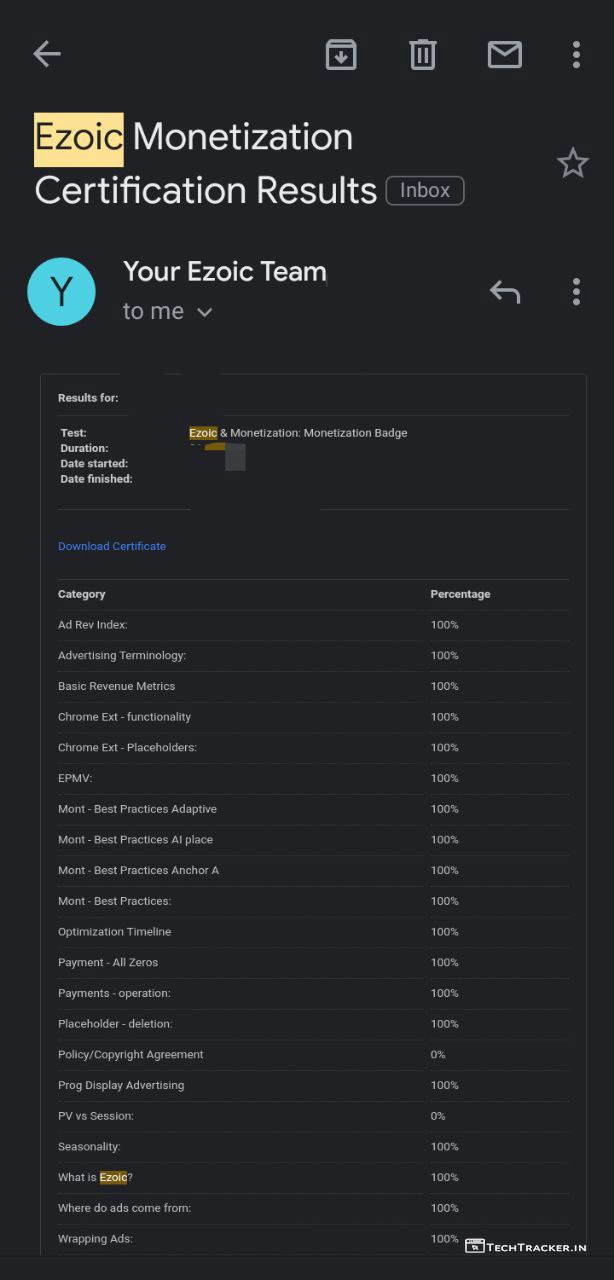Viewport: 614px width, 1280px height.
Task: Tap the TechTracker.in watermark logo
Action: click(x=526, y=1247)
